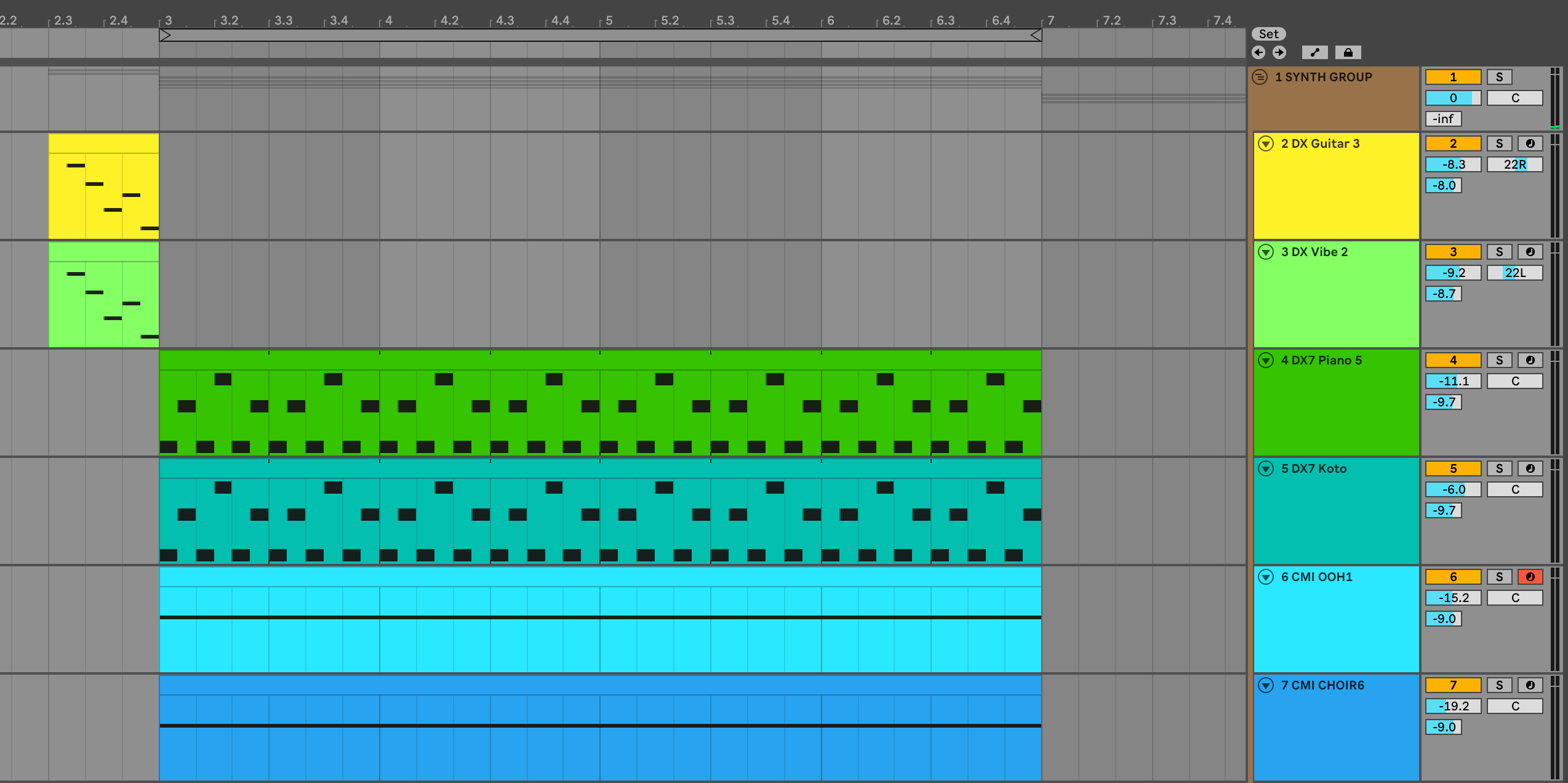Click the 7 CMI CHOIR6 track name
The height and width of the screenshot is (783, 1568).
[x=1322, y=685]
